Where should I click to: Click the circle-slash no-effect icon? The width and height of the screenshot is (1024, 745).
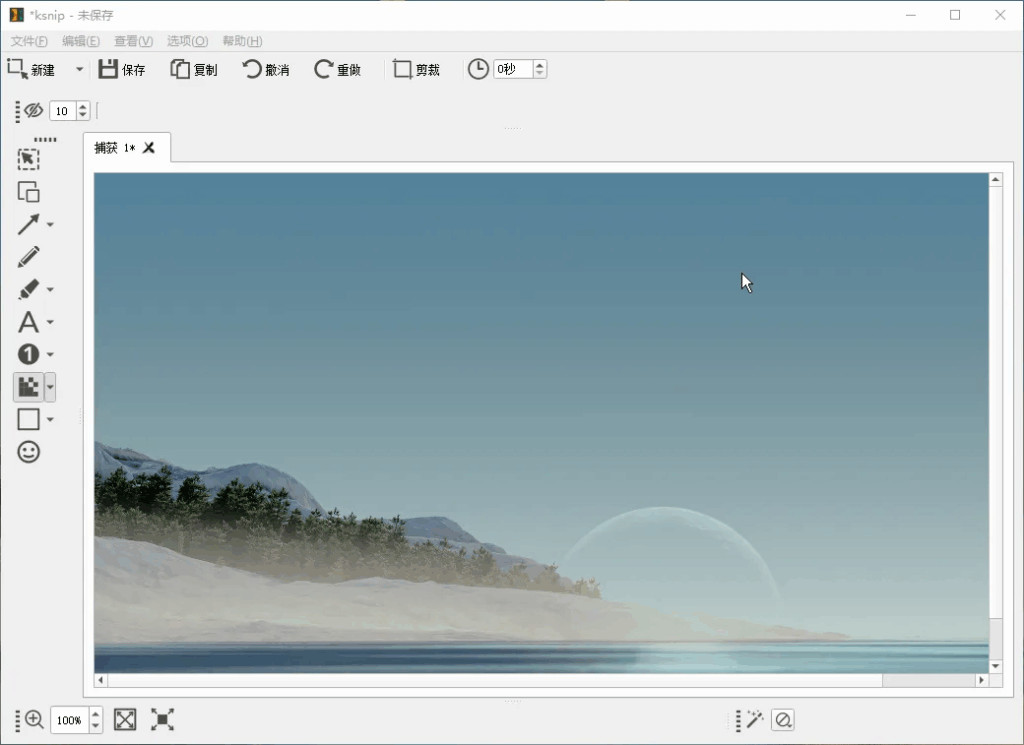[783, 720]
